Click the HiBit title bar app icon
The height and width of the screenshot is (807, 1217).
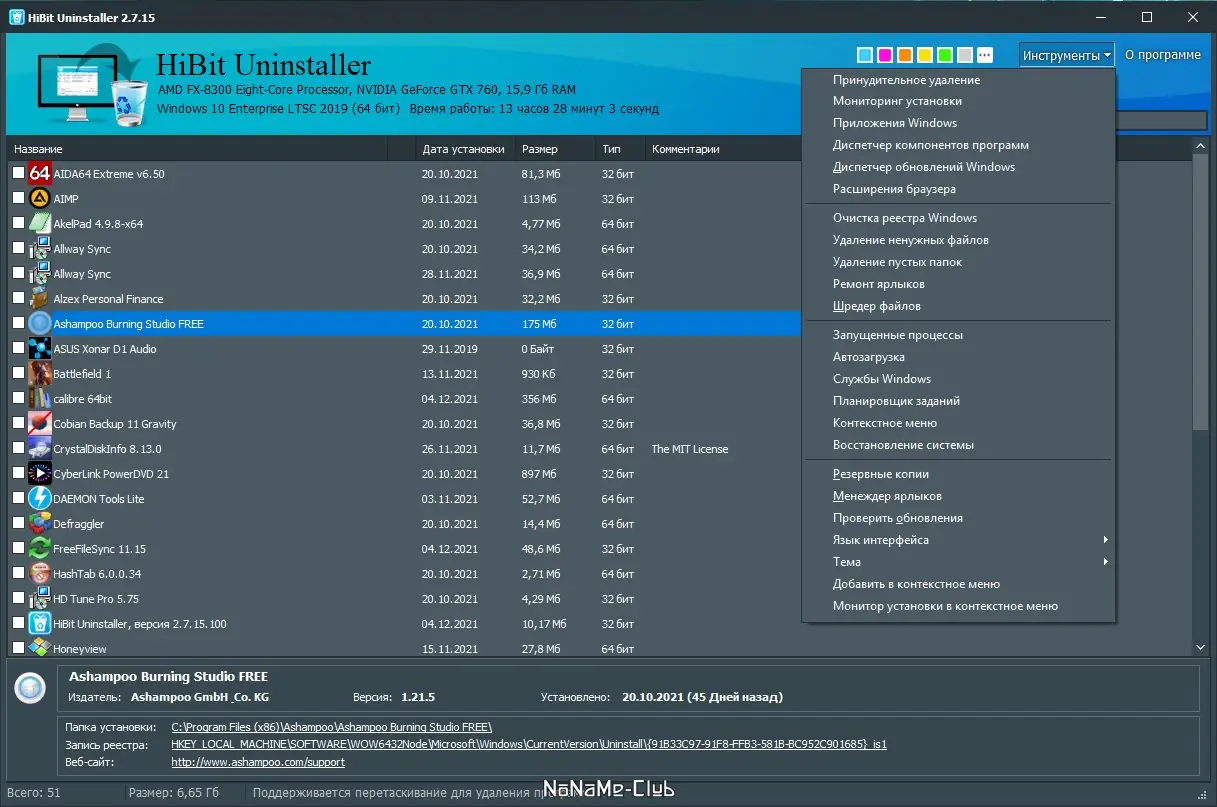16,18
